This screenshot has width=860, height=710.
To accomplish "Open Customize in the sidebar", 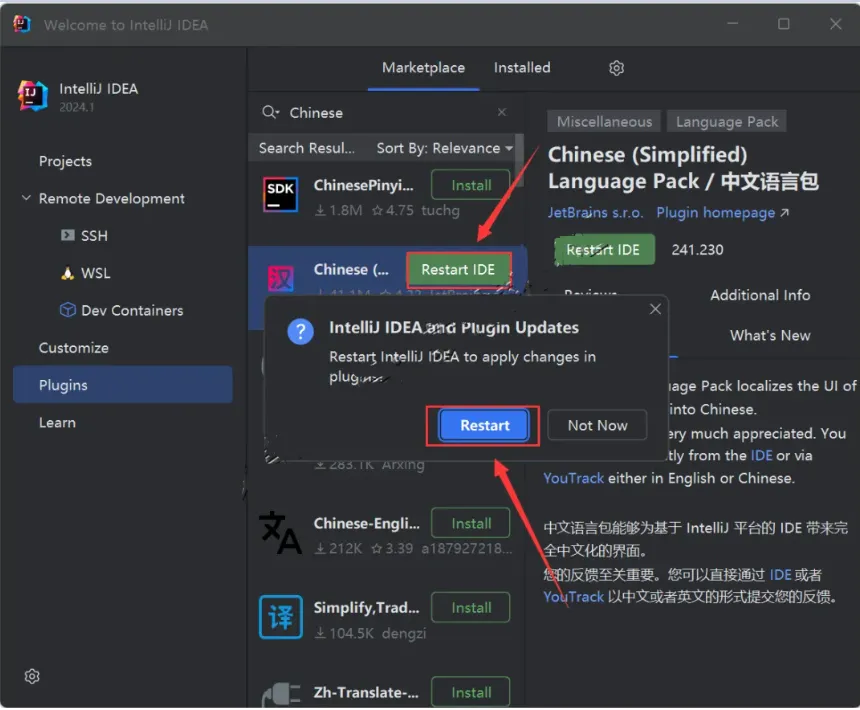I will click(73, 348).
